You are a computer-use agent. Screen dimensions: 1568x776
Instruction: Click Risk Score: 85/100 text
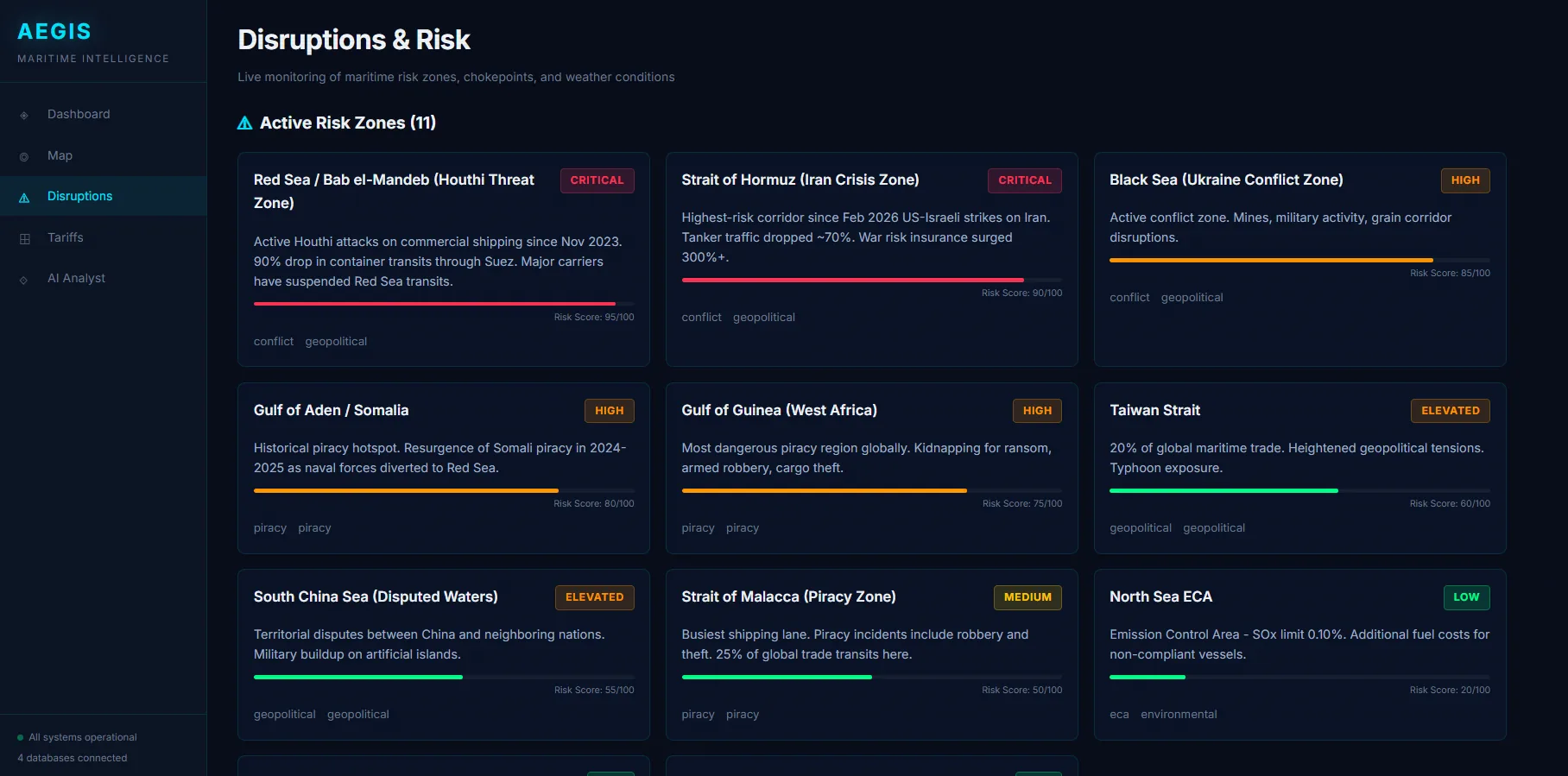click(1450, 274)
